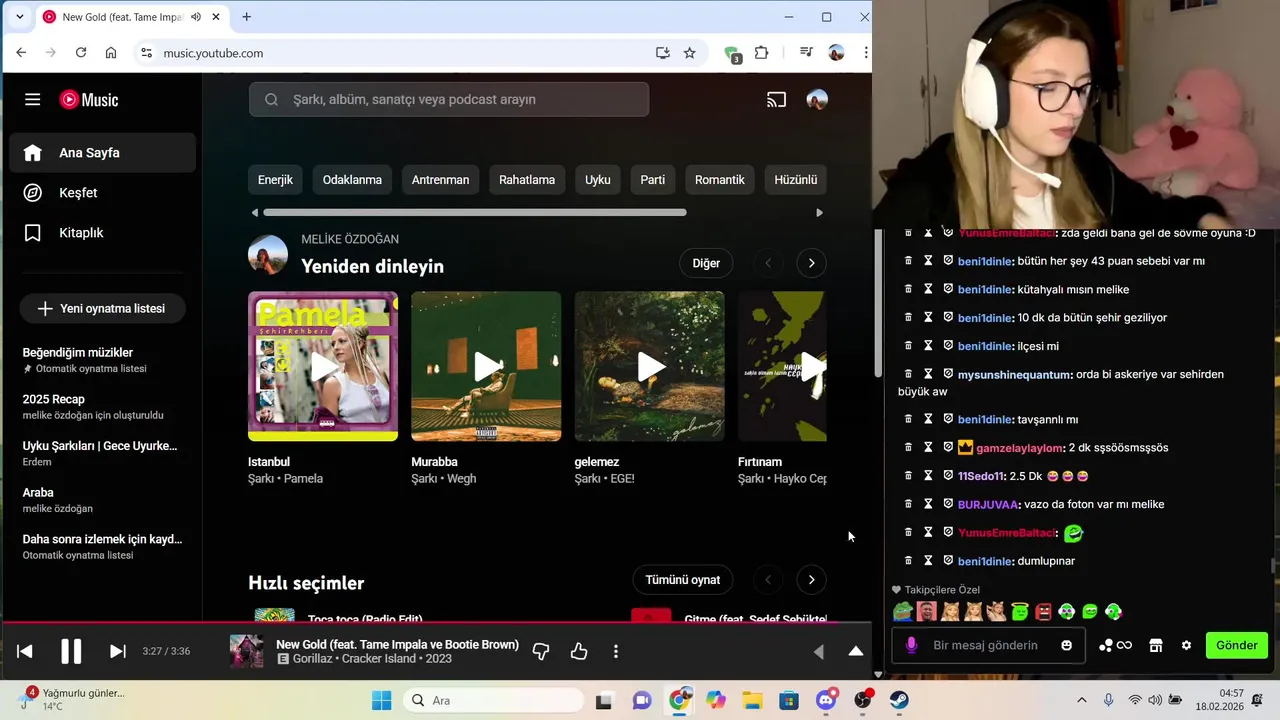Go to the previous track
The width and height of the screenshot is (1280, 720).
[x=25, y=652]
